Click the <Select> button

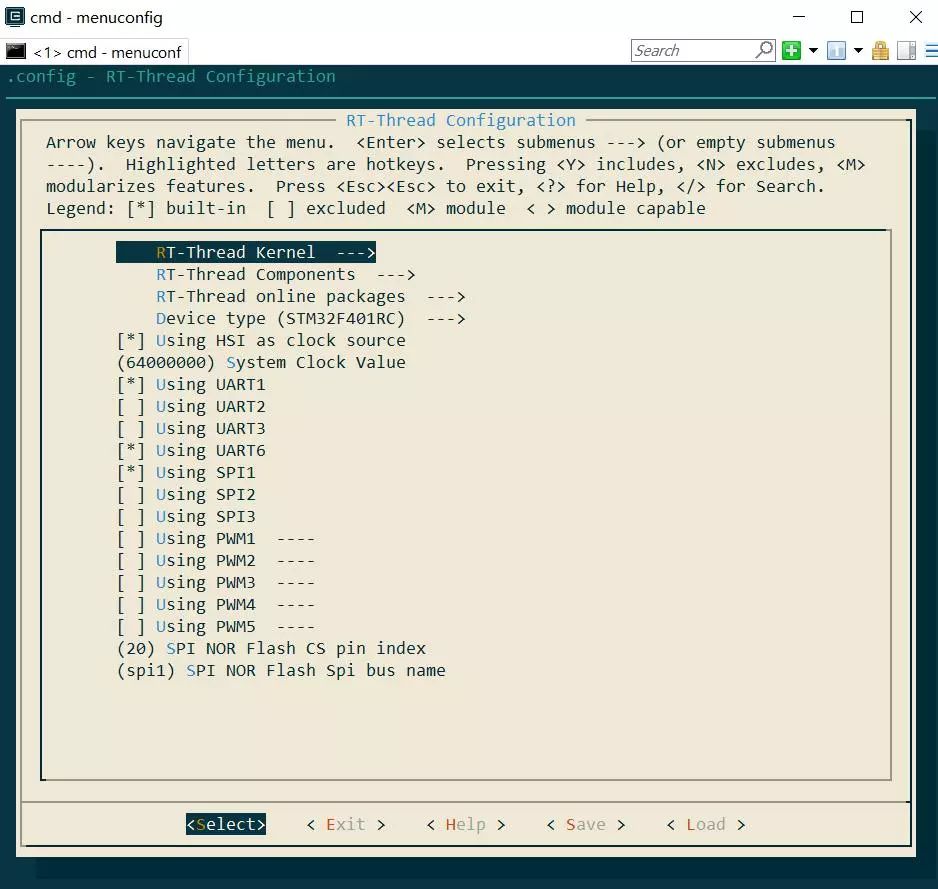point(226,824)
